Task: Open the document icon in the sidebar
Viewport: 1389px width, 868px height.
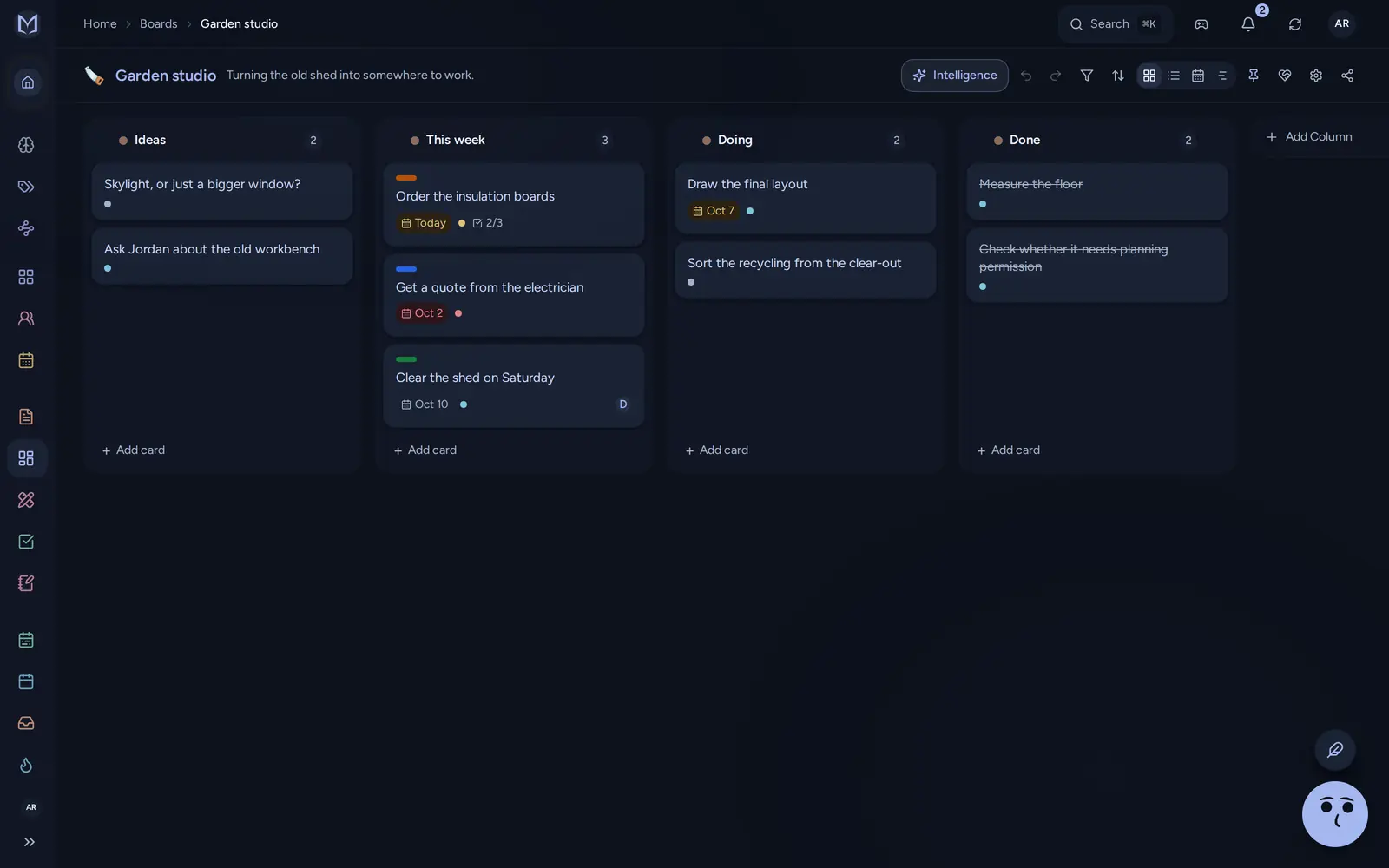Action: click(26, 417)
